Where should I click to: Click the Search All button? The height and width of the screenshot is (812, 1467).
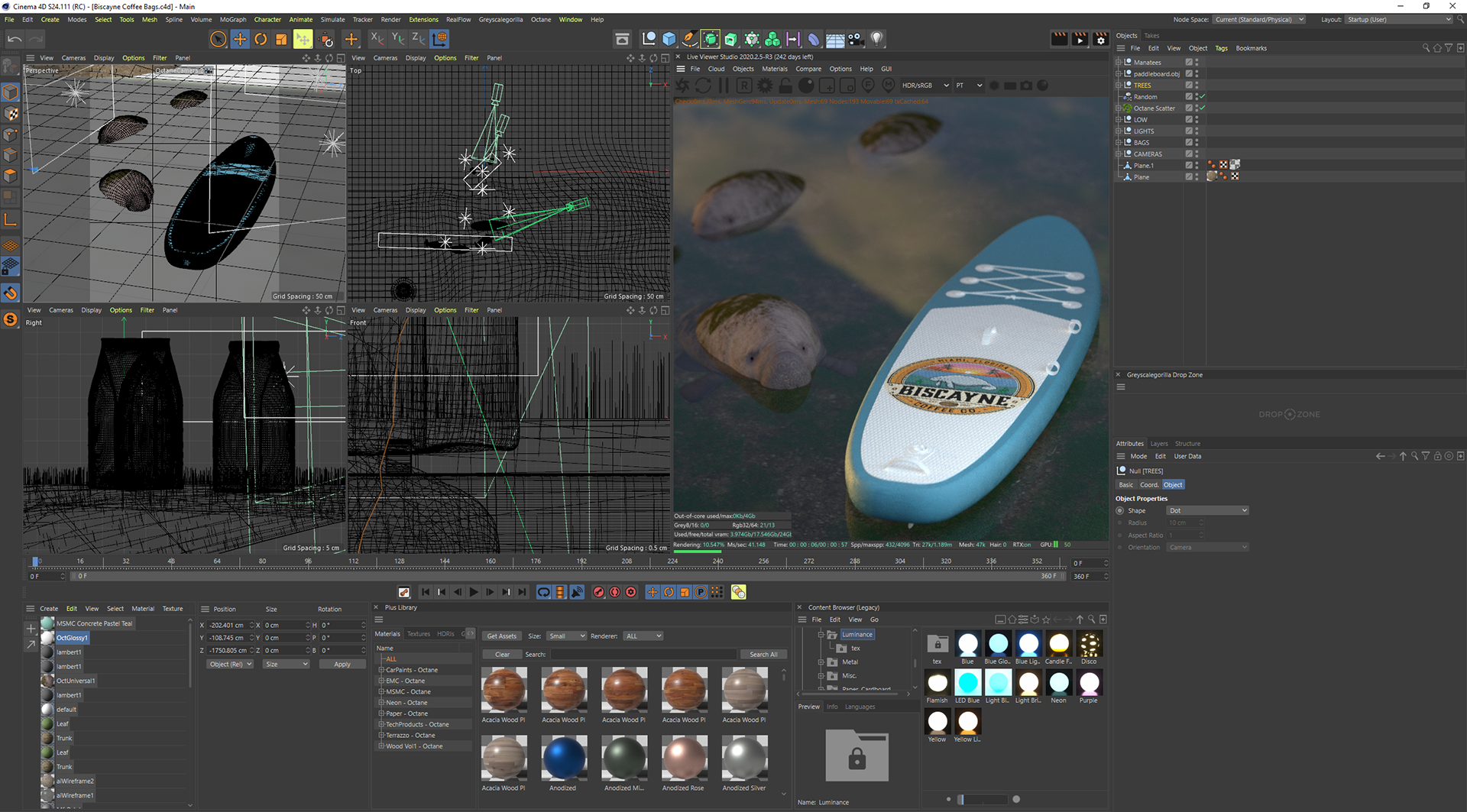(x=763, y=654)
